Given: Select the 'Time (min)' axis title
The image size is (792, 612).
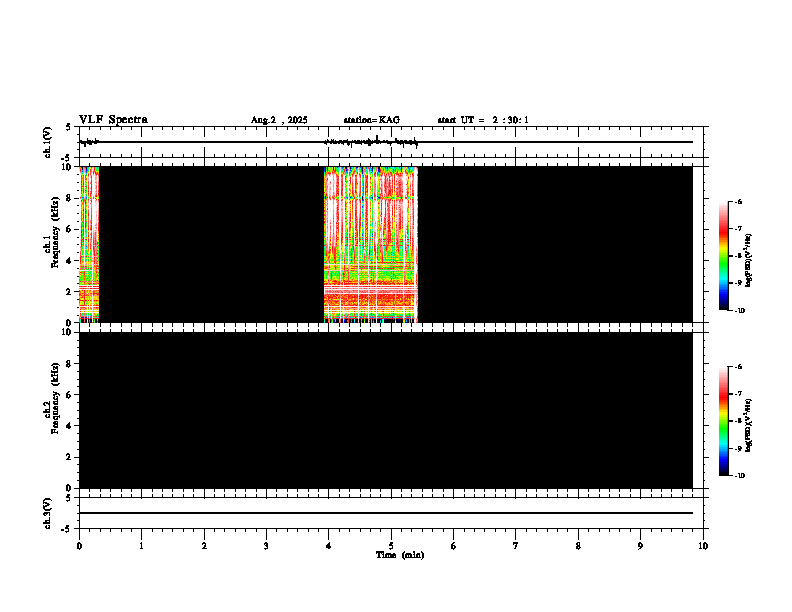Looking at the screenshot, I should pyautogui.click(x=400, y=555).
